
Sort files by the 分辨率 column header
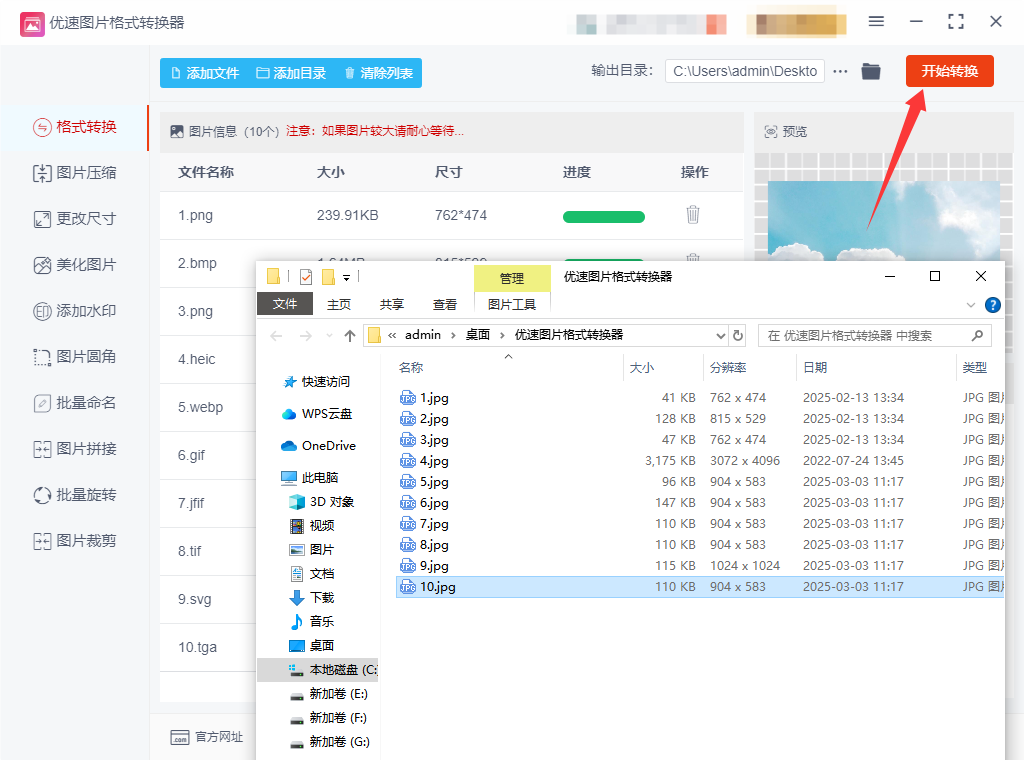[x=750, y=368]
